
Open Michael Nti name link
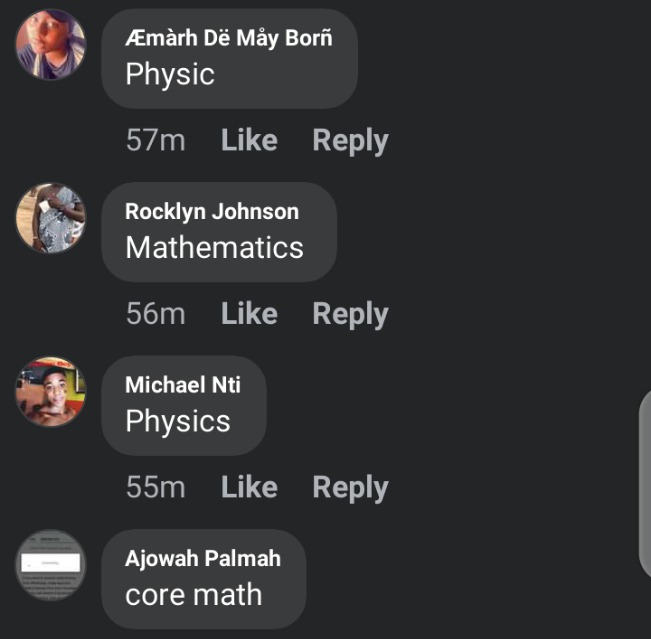pyautogui.click(x=183, y=385)
